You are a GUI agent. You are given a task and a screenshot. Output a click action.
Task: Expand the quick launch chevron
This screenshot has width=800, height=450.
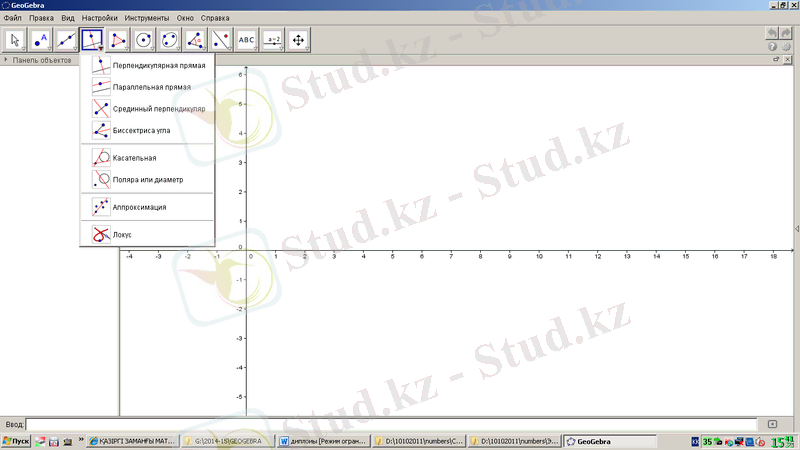81,439
